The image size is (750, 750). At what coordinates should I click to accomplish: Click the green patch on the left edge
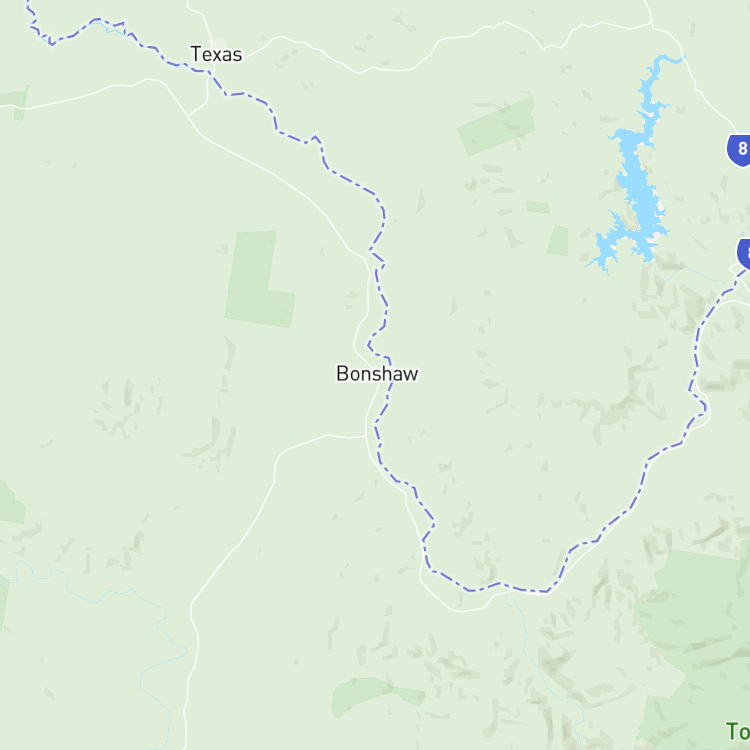coord(11,502)
